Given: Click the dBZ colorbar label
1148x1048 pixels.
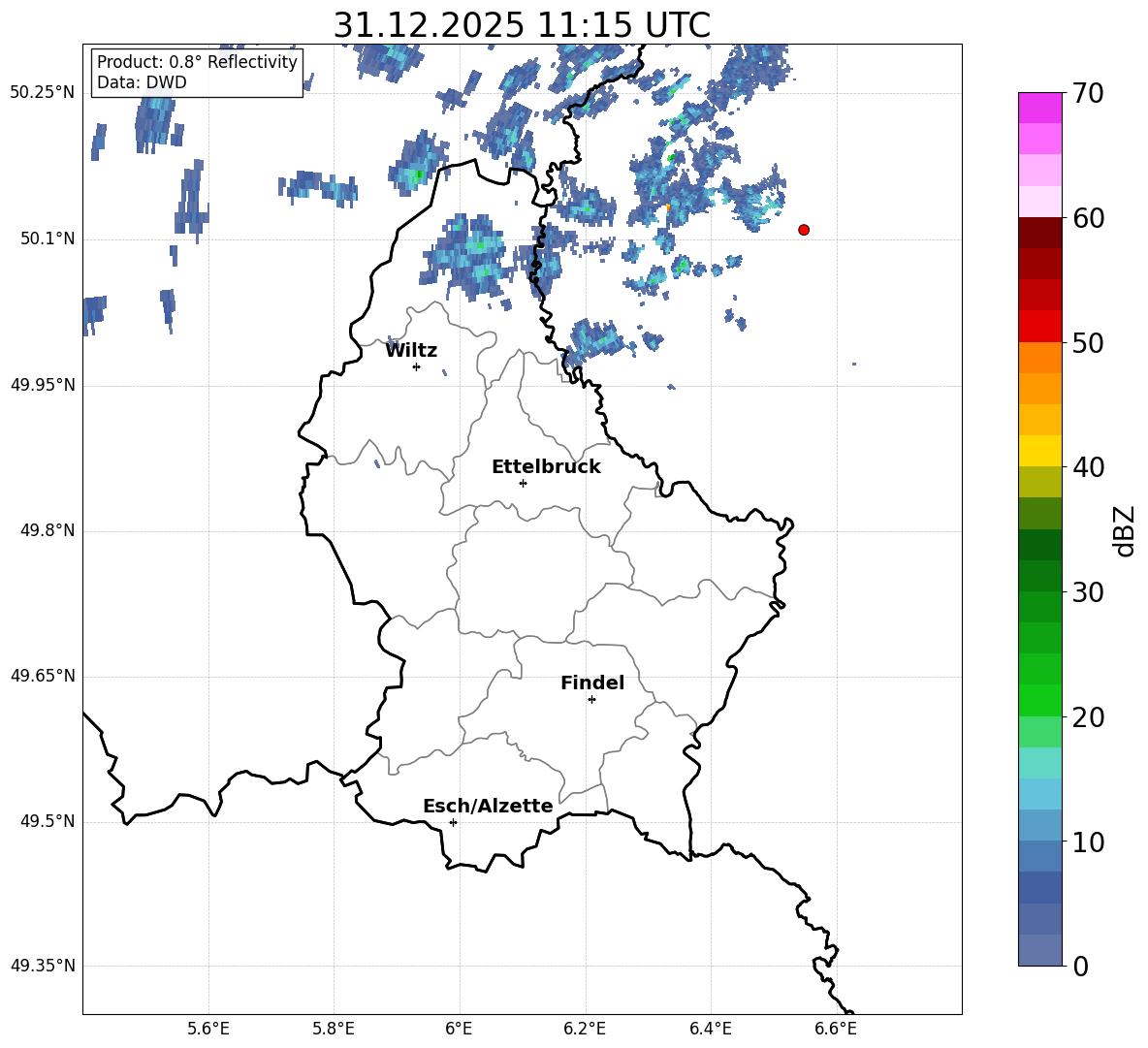Looking at the screenshot, I should tap(1125, 531).
